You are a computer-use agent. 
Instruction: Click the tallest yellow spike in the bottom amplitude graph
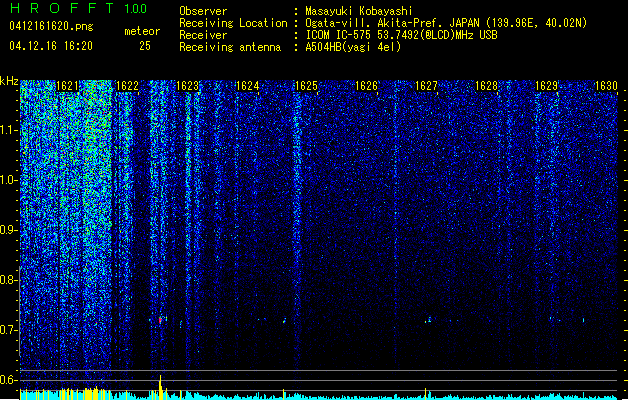(160, 387)
